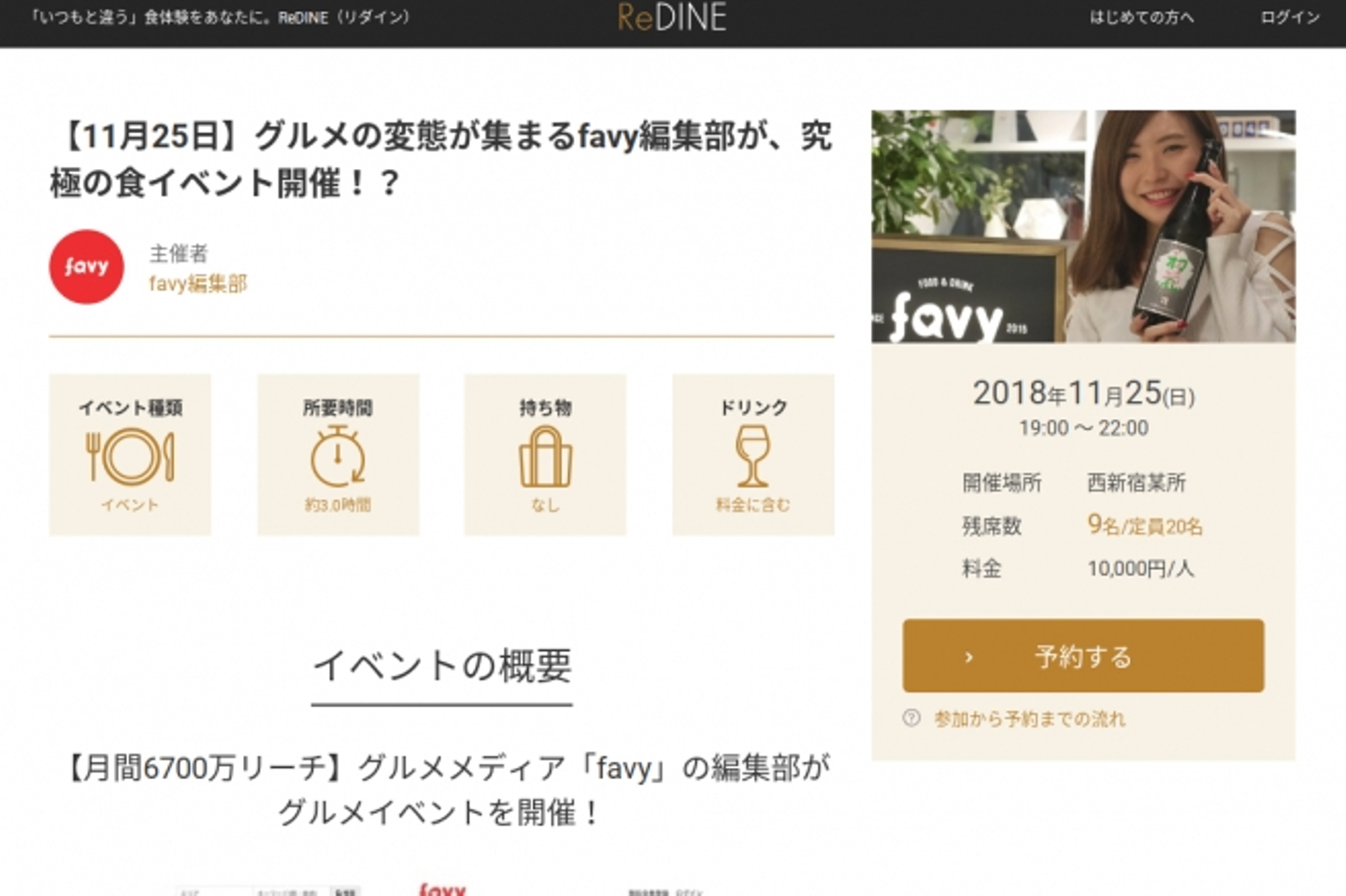The height and width of the screenshot is (896, 1346).
Task: Click the bag belongings icon
Action: coord(545,457)
